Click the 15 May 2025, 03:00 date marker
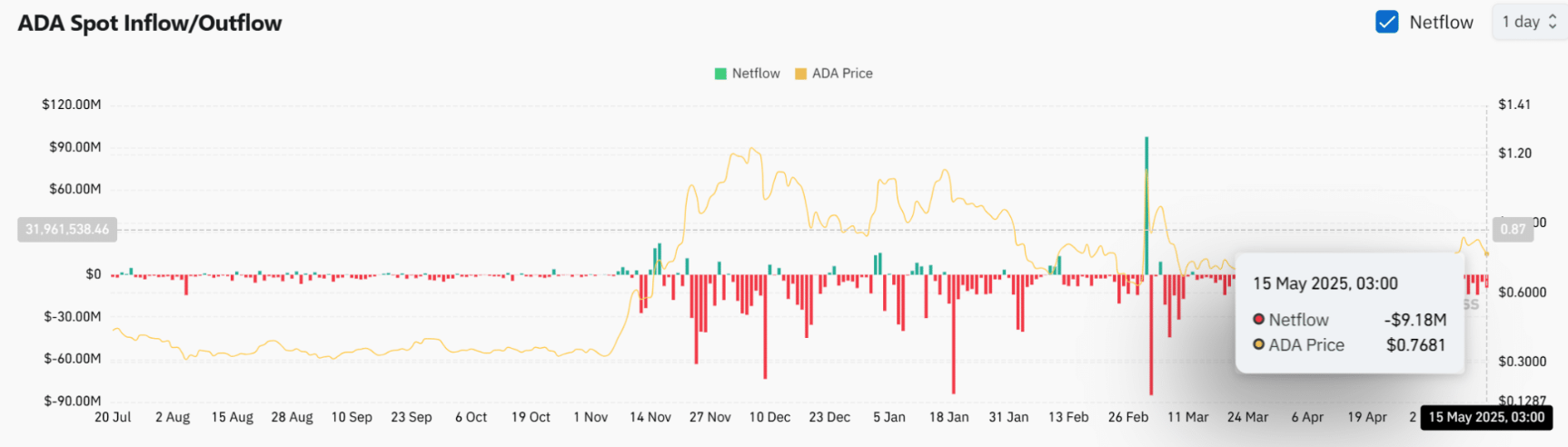The image size is (1568, 447). (x=1486, y=417)
